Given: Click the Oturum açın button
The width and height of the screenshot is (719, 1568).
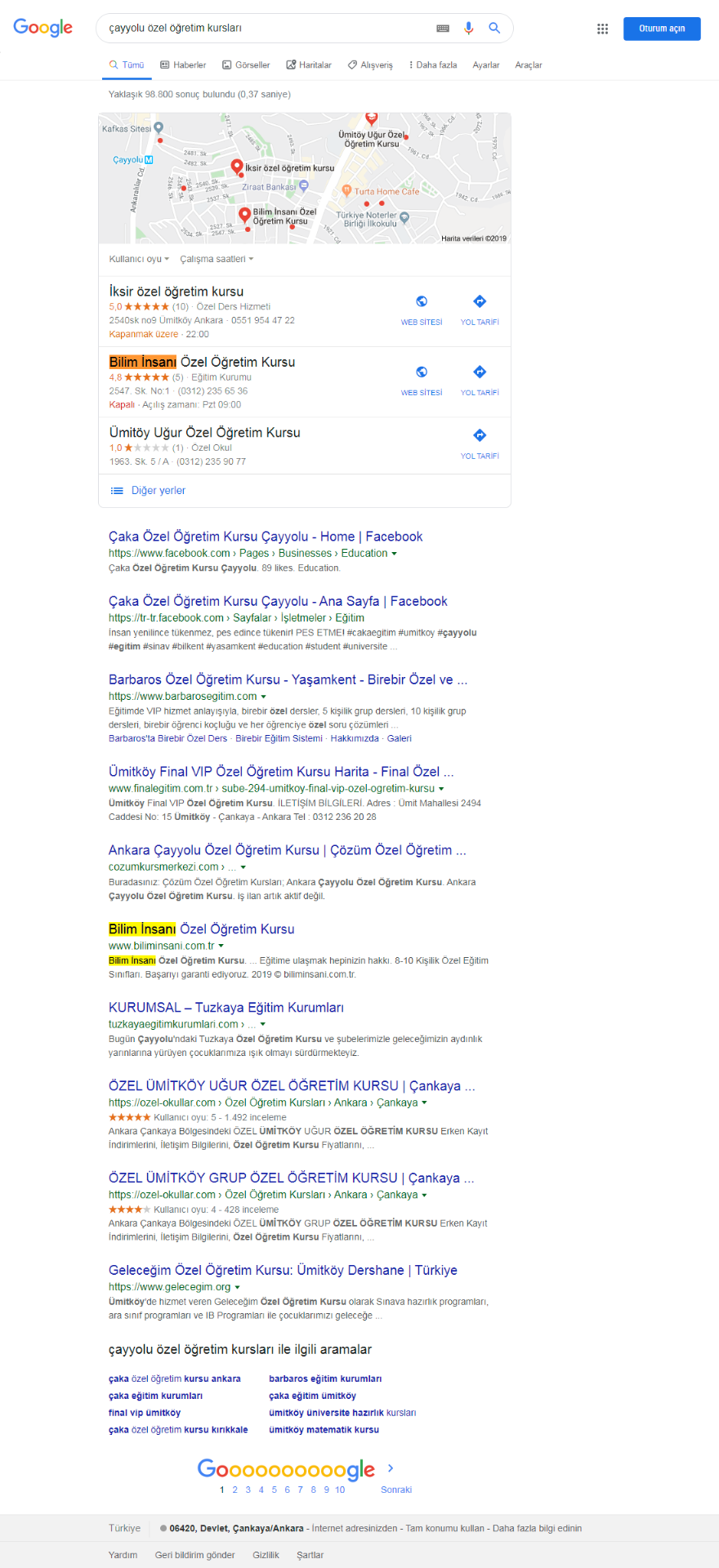Looking at the screenshot, I should (x=662, y=29).
